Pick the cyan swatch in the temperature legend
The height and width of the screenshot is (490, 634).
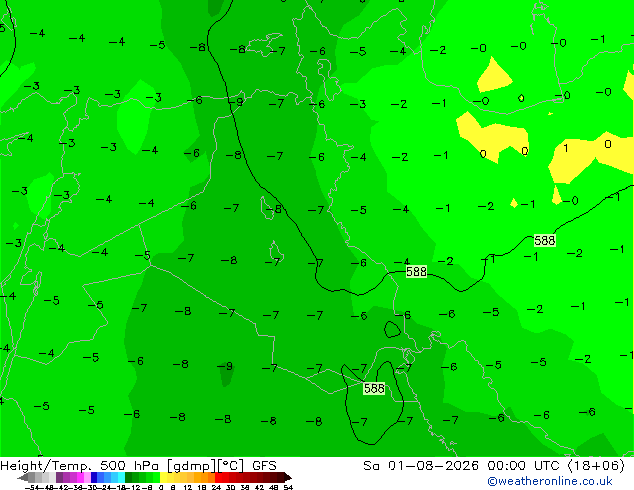pos(121,477)
